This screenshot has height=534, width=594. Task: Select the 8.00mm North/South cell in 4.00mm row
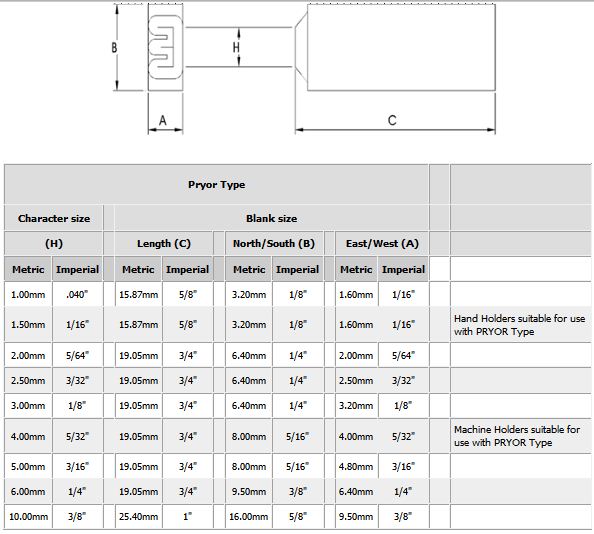[249, 436]
